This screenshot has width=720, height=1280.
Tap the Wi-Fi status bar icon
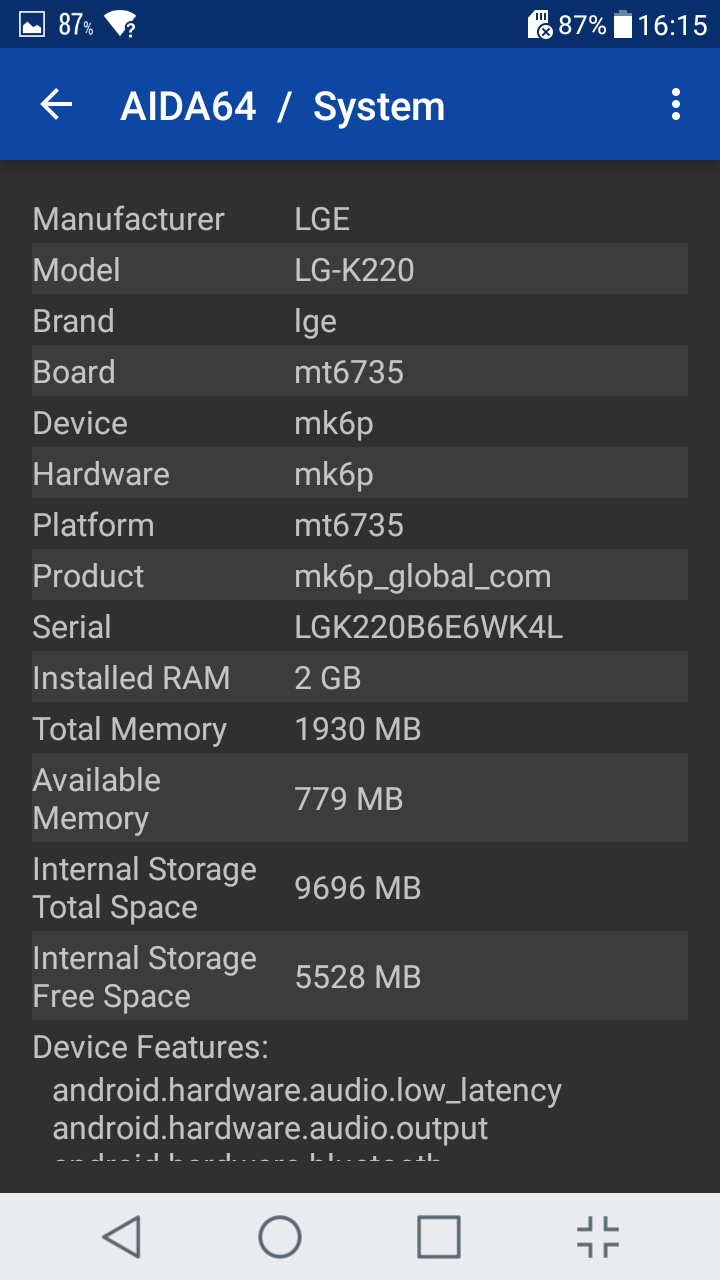click(x=120, y=24)
